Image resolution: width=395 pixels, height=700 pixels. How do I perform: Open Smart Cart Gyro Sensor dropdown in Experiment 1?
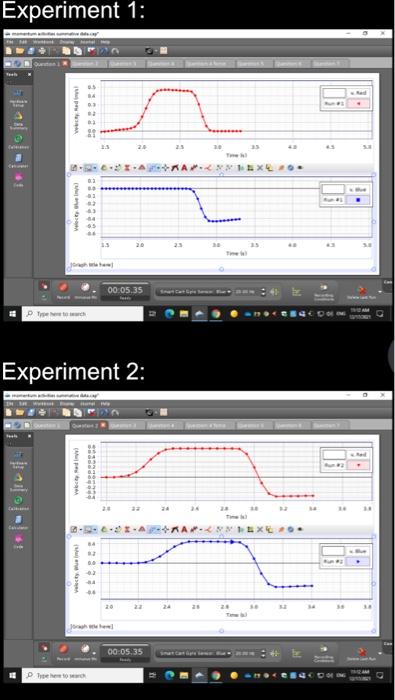tap(195, 292)
